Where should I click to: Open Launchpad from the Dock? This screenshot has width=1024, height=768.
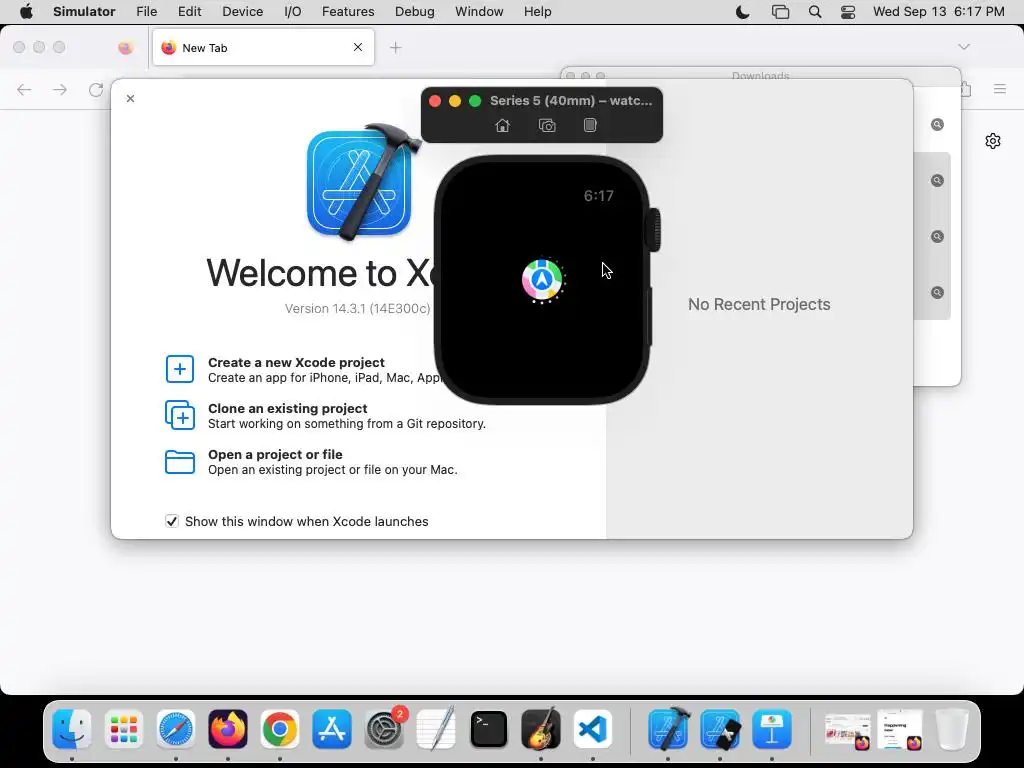123,729
